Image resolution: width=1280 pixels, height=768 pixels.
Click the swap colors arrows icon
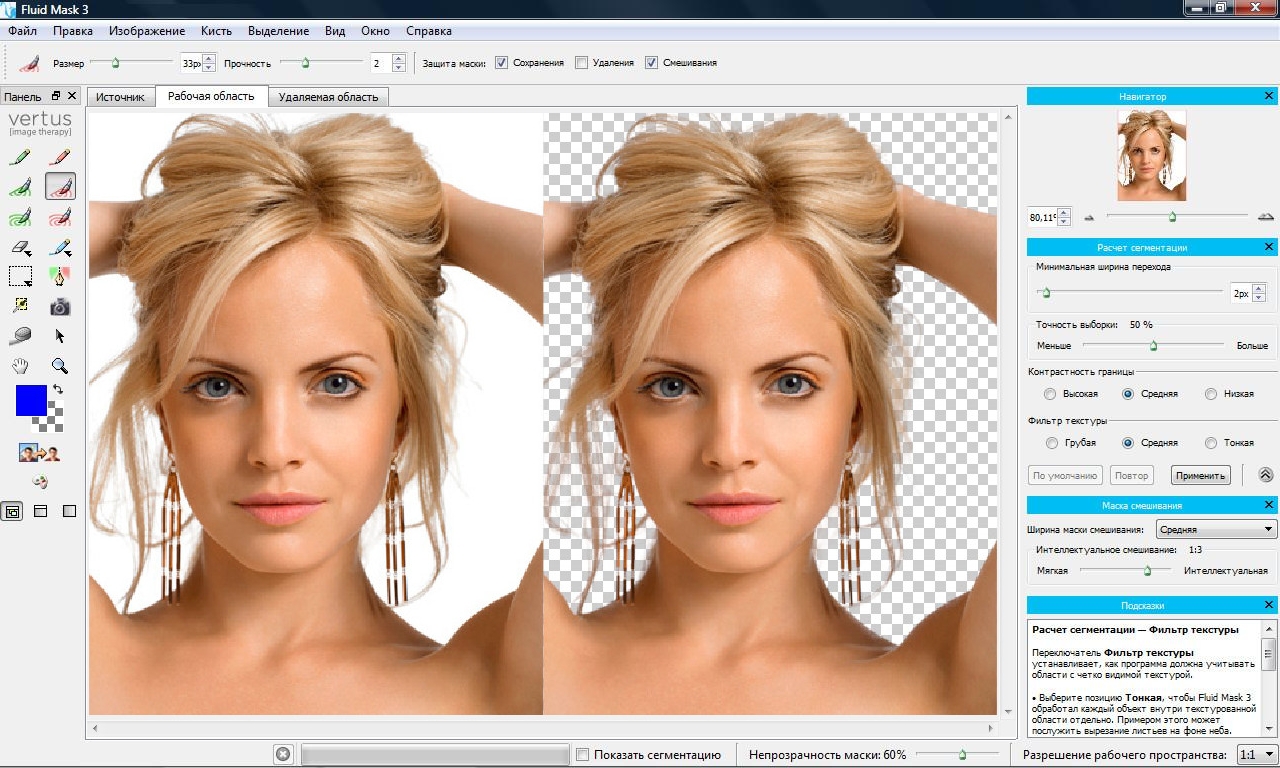click(58, 389)
